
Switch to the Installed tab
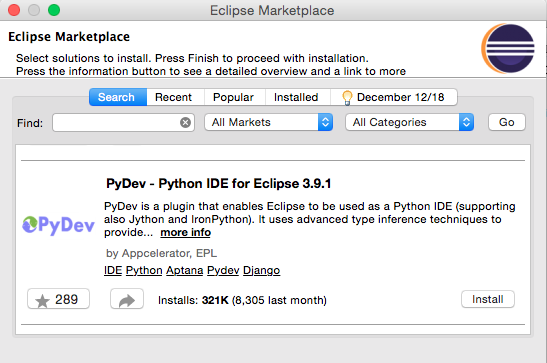pyautogui.click(x=298, y=97)
